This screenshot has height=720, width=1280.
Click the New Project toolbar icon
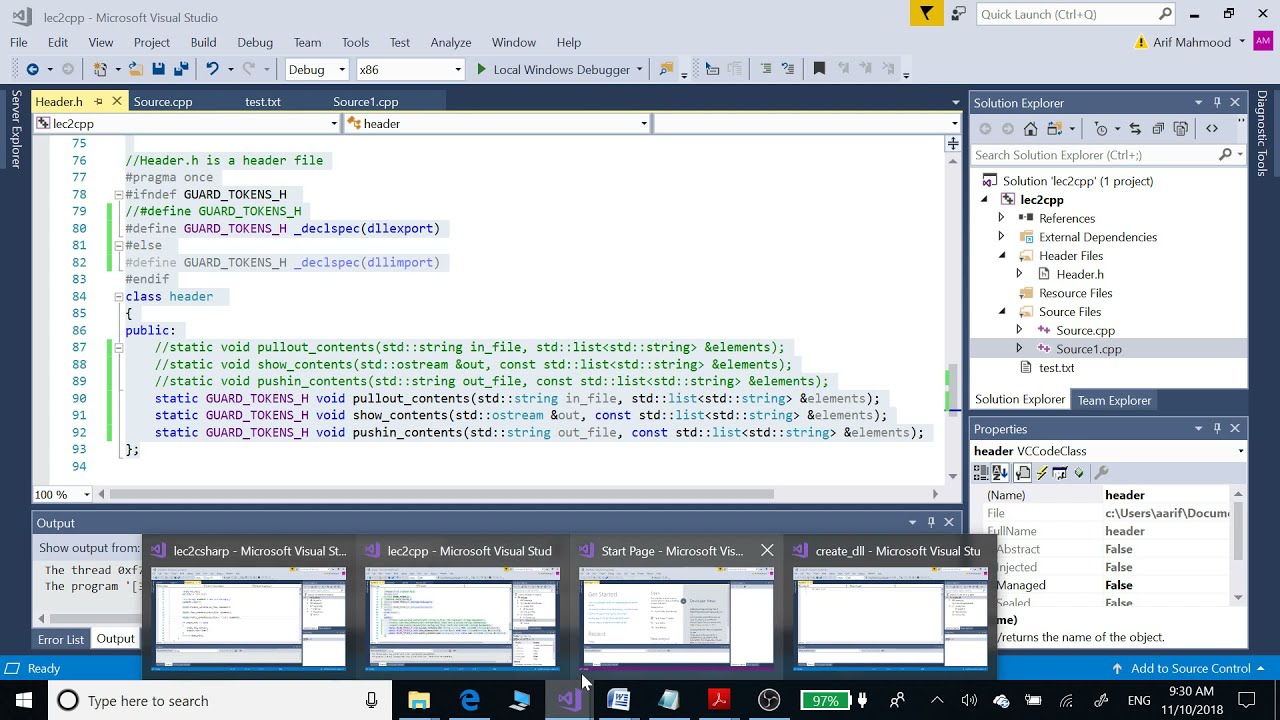tap(100, 69)
